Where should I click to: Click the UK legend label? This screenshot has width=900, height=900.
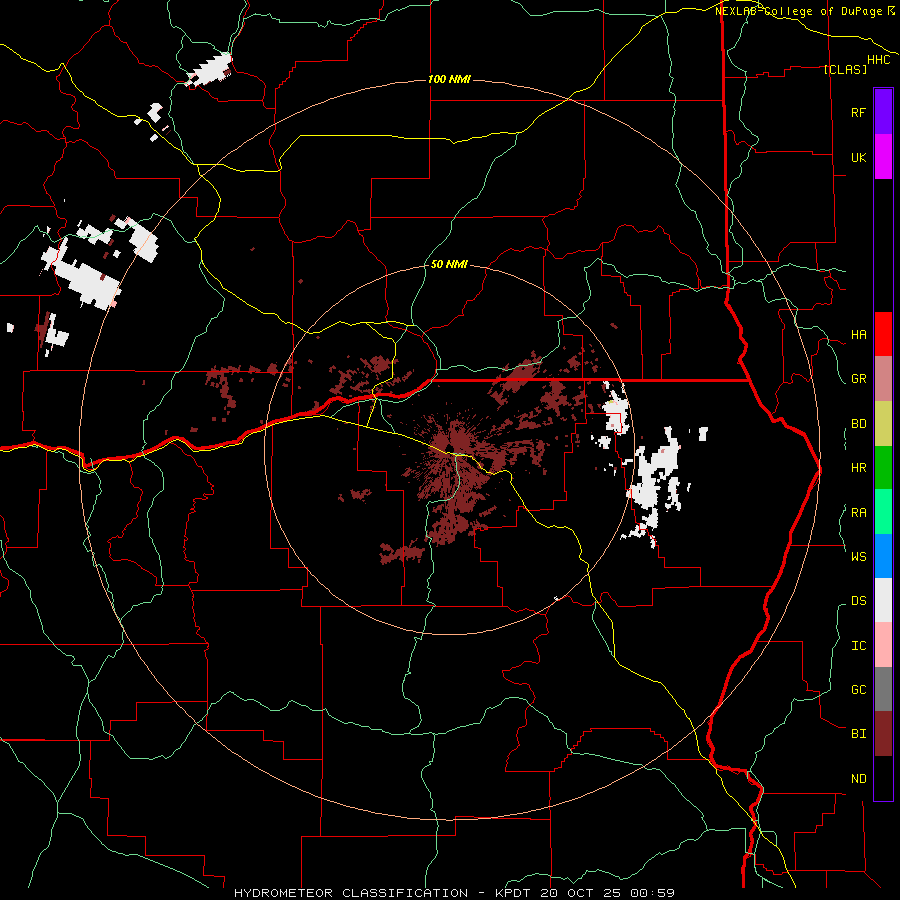tap(858, 157)
